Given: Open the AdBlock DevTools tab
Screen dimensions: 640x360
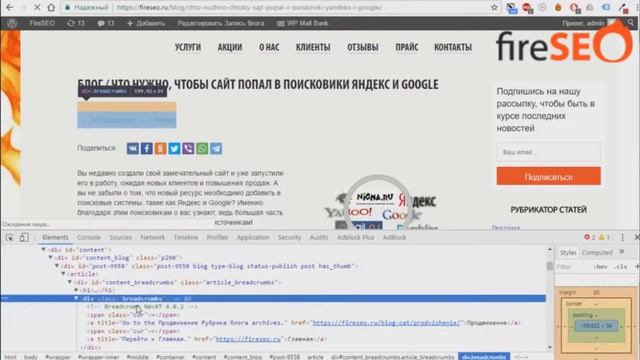Looking at the screenshot, I should tap(394, 238).
